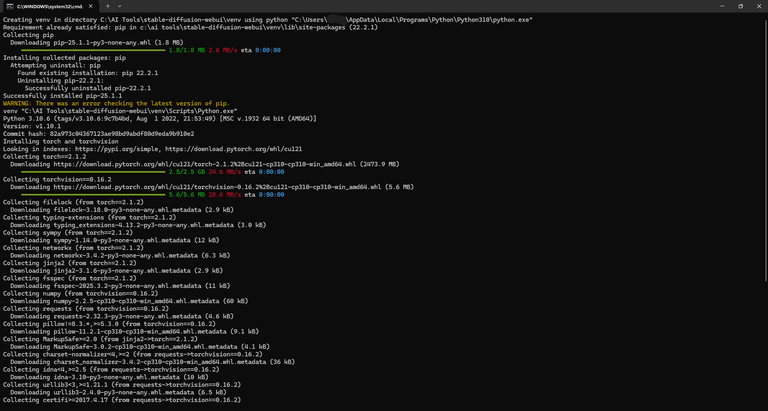768x411 pixels.
Task: Click the torchvision-0.16.2 wheel download URL
Action: point(217,187)
